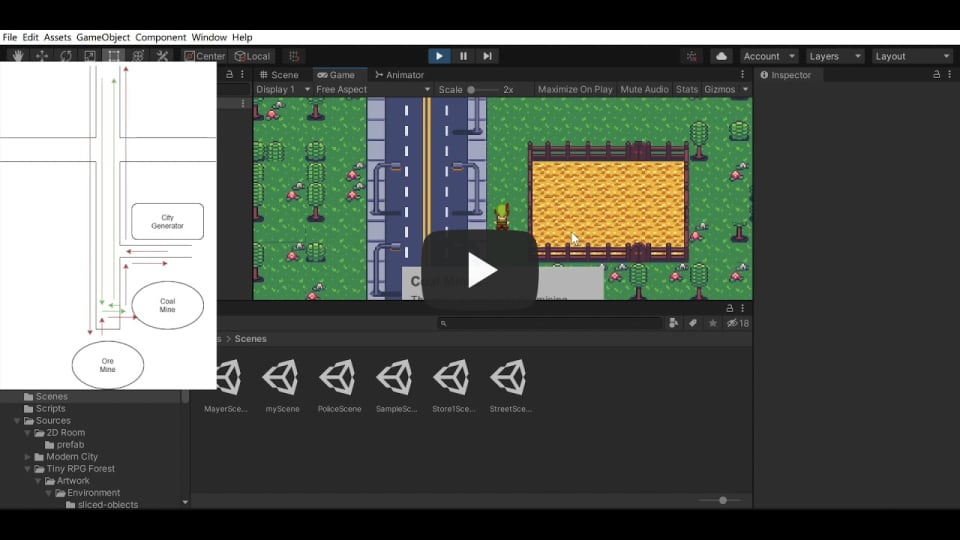The width and height of the screenshot is (960, 540).
Task: Toggle pivot Center mode
Action: tap(204, 56)
